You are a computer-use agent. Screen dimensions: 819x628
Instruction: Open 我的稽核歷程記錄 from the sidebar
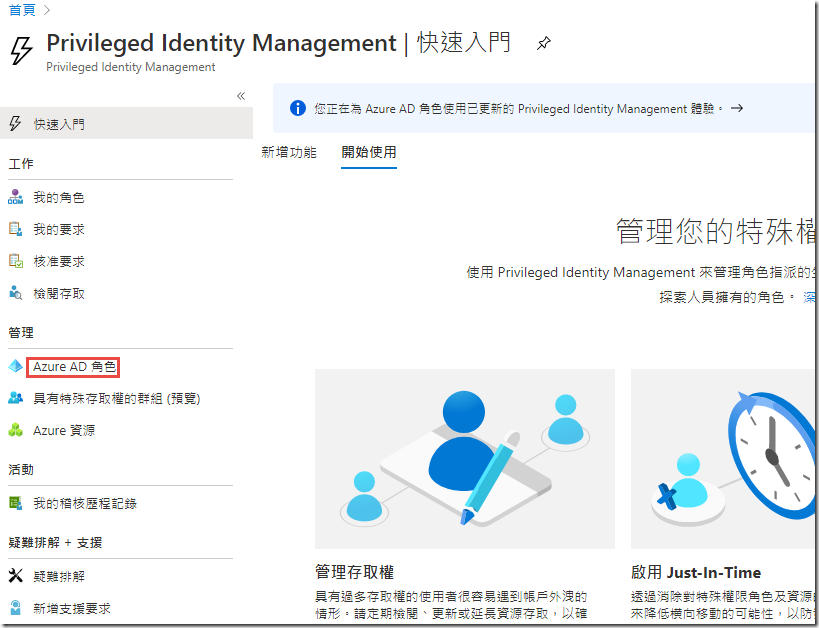[x=85, y=504]
